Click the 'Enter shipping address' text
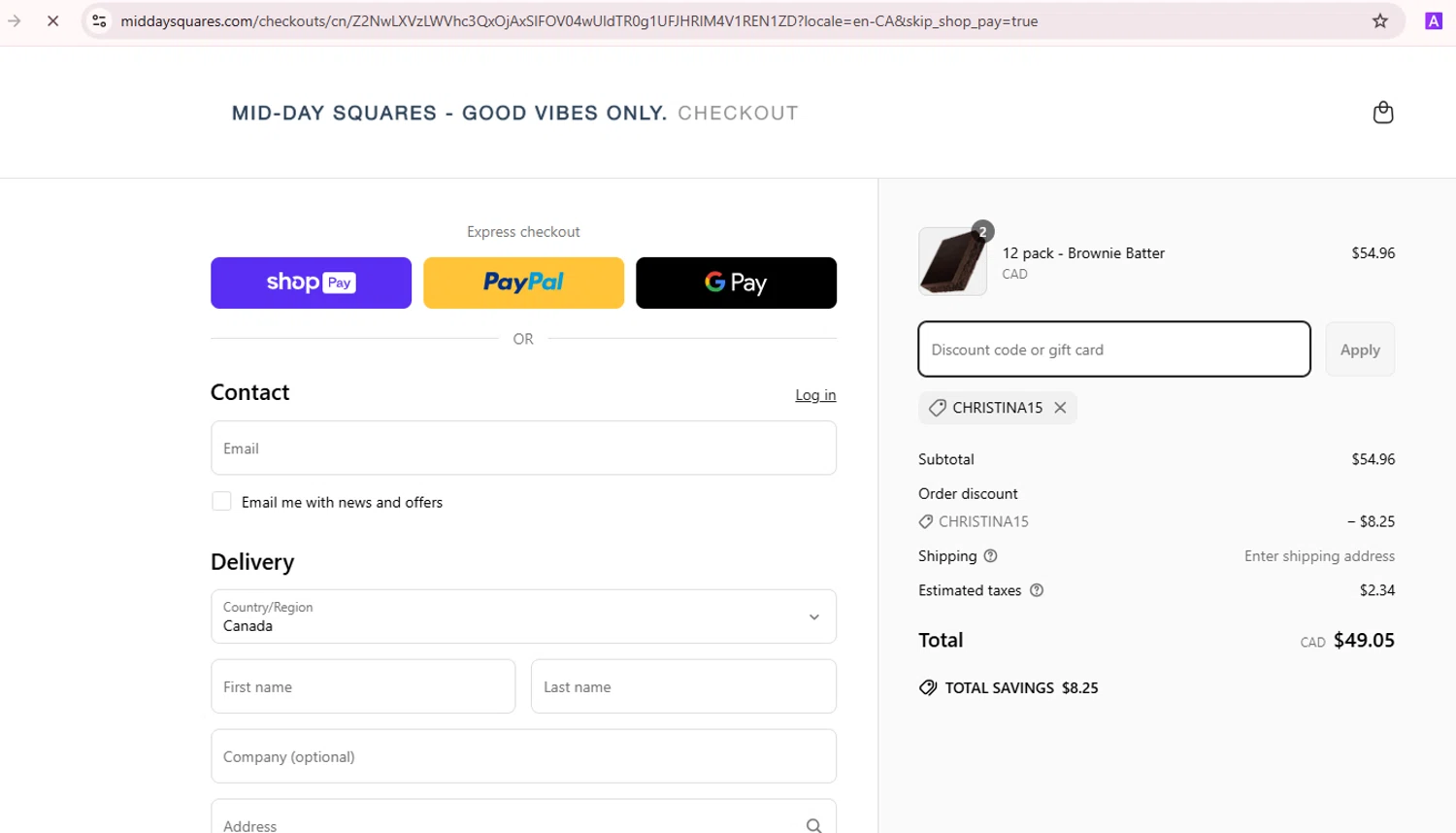This screenshot has width=1456, height=833. 1319,556
